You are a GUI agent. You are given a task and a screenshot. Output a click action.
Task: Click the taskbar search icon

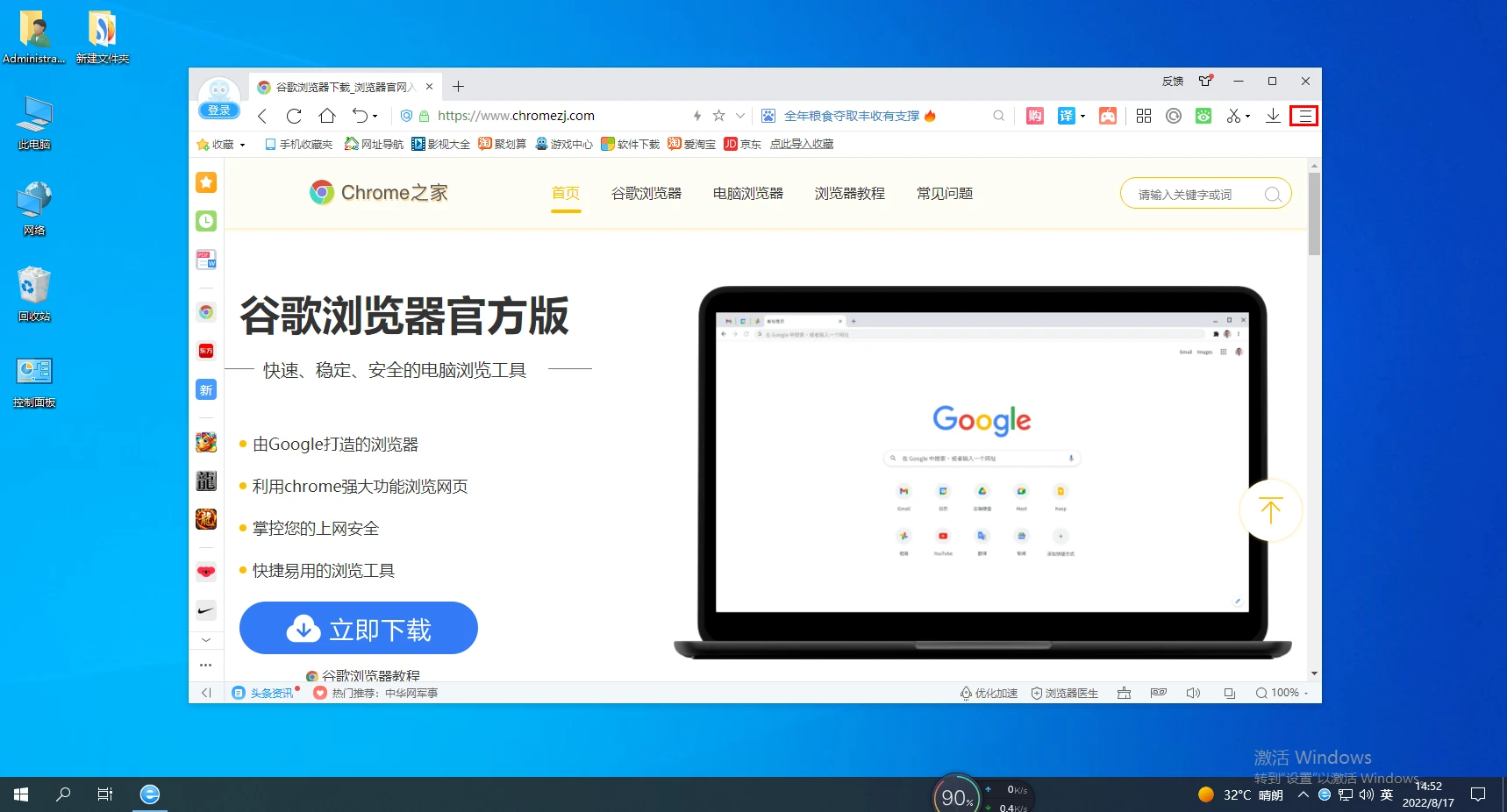pyautogui.click(x=63, y=794)
